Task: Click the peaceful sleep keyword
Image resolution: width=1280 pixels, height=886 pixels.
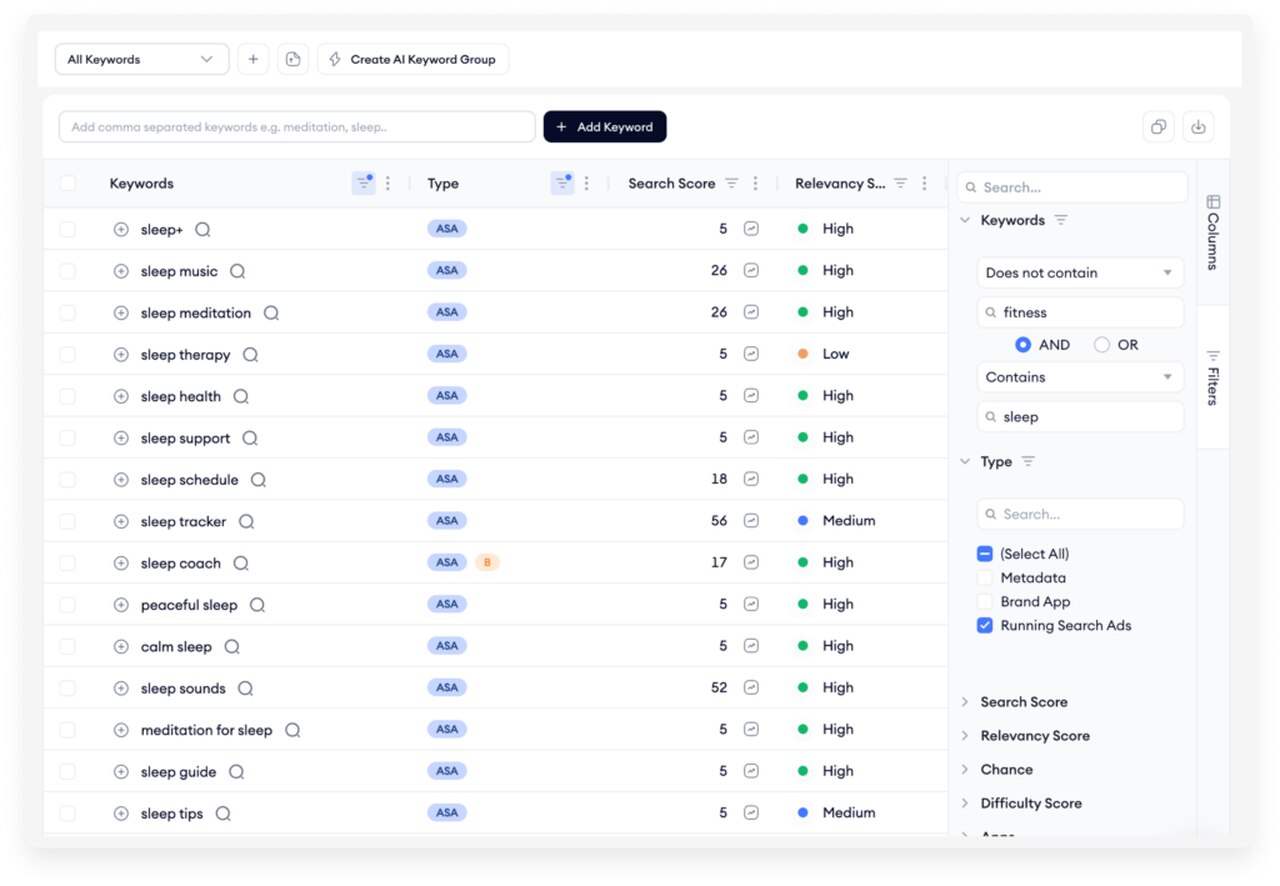Action: pos(189,604)
